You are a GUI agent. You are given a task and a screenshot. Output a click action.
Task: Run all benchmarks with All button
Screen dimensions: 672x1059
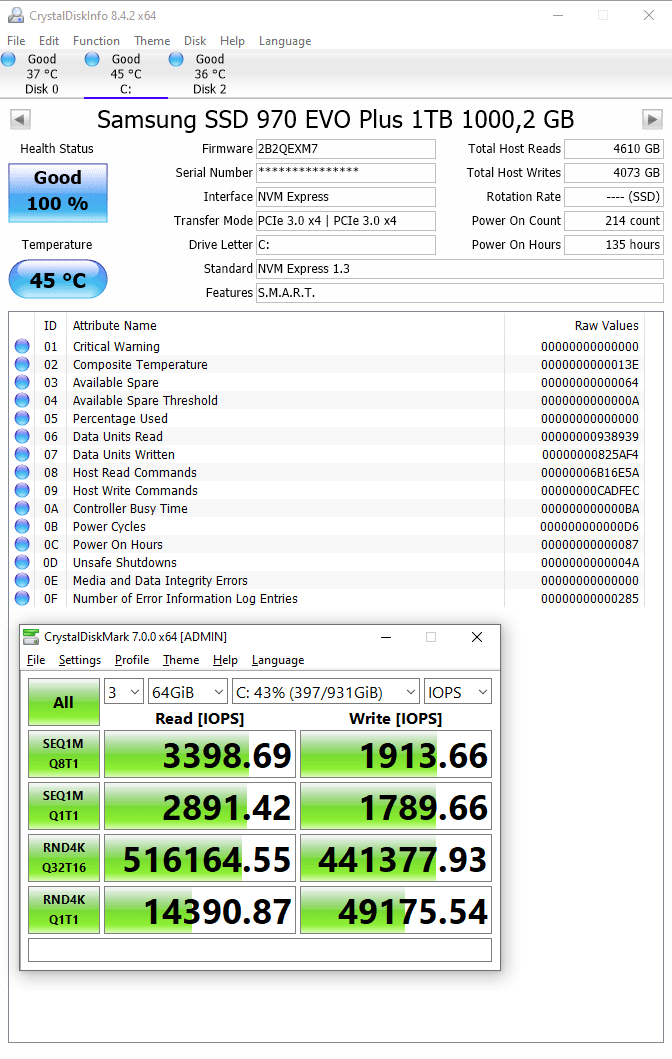(63, 702)
